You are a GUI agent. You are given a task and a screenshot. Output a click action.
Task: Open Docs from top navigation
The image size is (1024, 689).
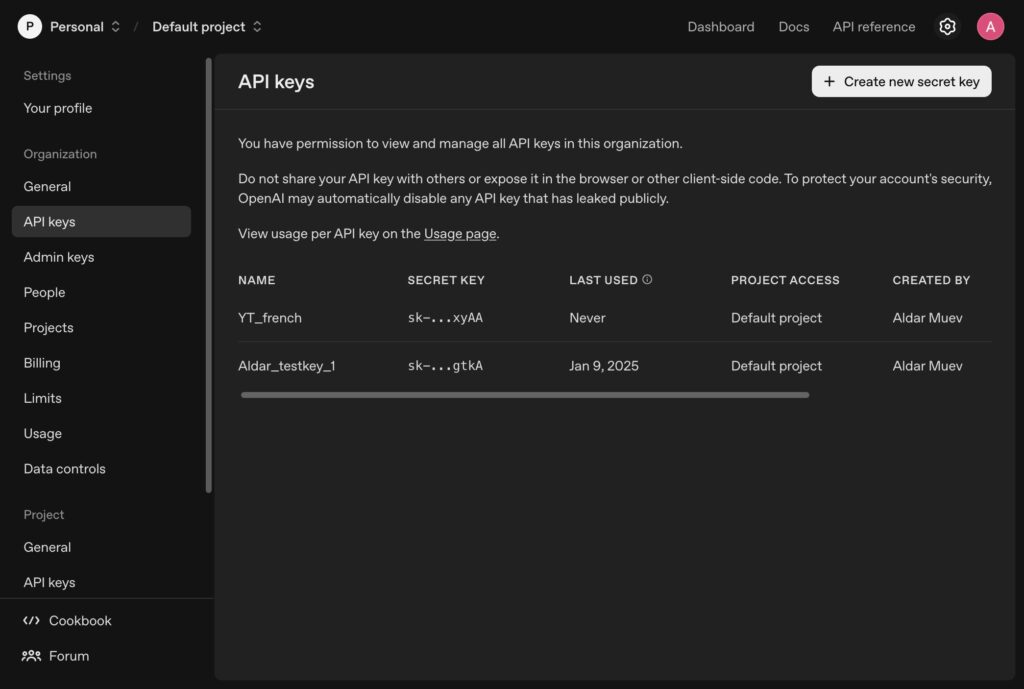[x=793, y=27]
